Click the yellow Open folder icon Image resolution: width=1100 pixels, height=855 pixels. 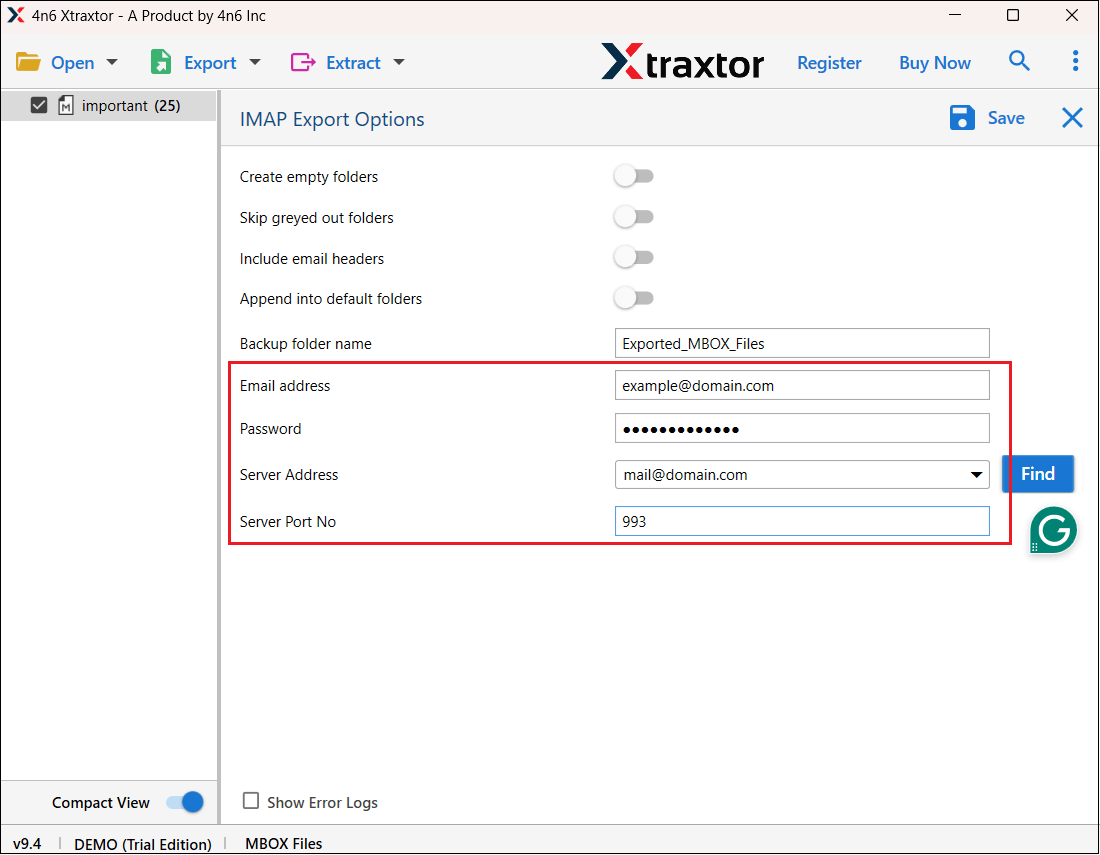tap(27, 61)
